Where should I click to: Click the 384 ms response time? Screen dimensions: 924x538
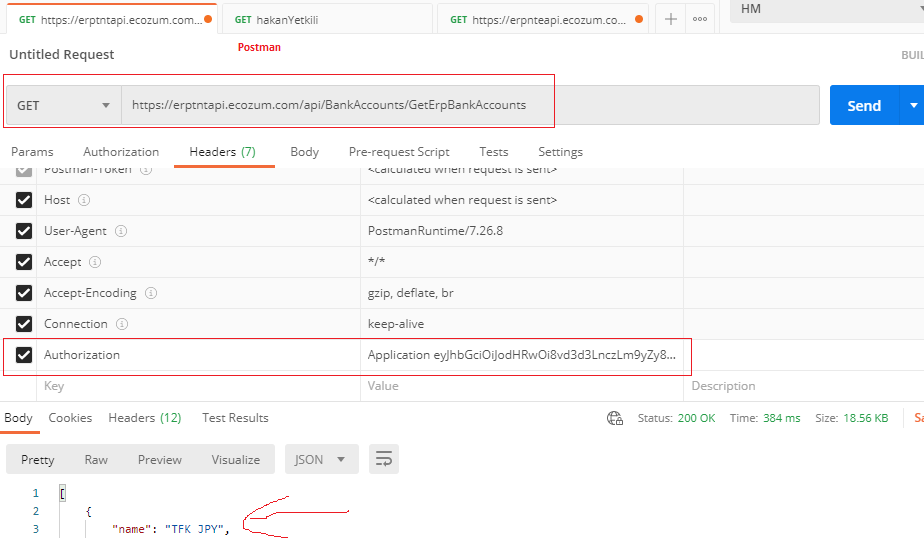[781, 418]
